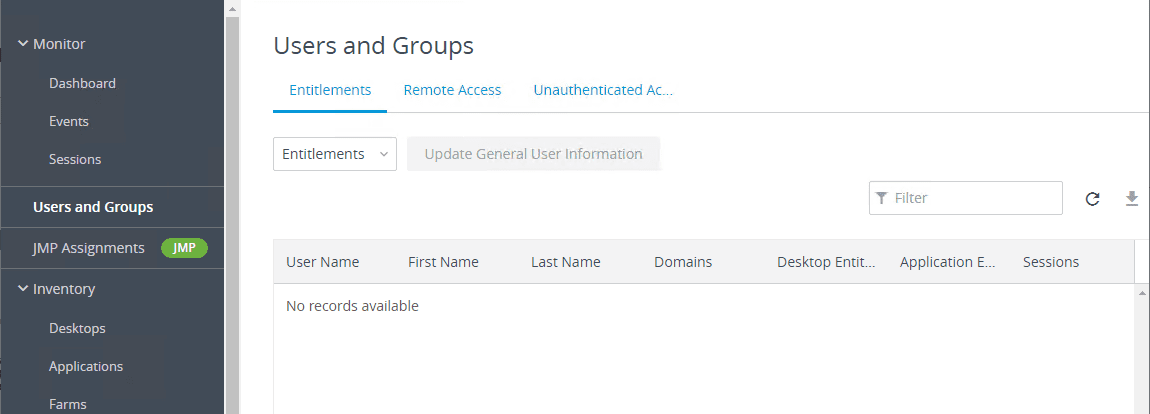
Task: Switch to the Remote Access tab
Action: (x=452, y=90)
